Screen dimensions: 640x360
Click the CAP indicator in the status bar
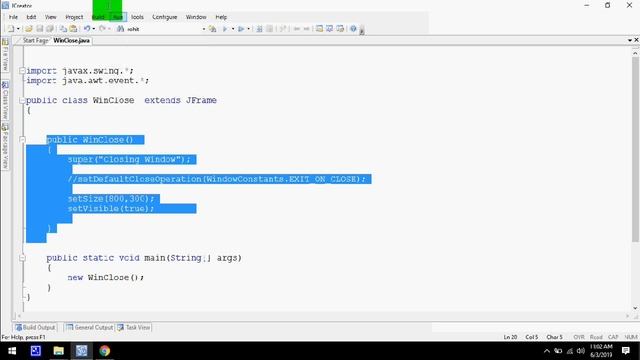pyautogui.click(x=613, y=337)
